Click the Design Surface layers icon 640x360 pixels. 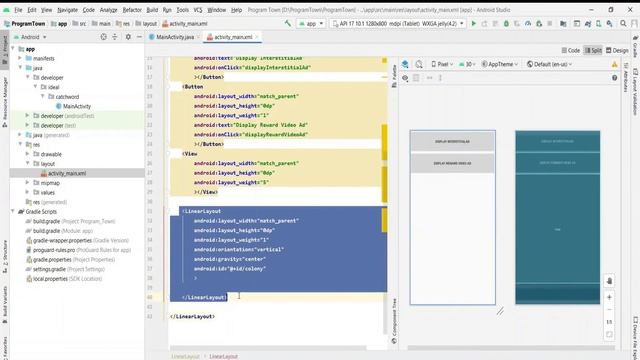(x=405, y=64)
